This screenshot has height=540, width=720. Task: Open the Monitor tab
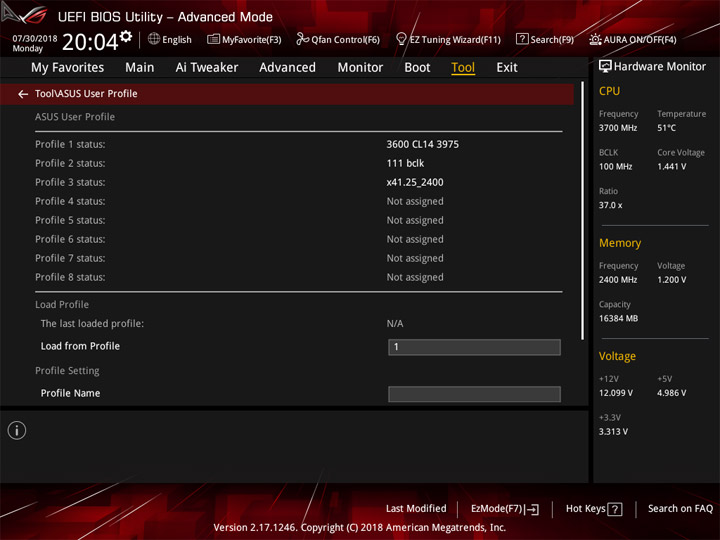(x=360, y=68)
